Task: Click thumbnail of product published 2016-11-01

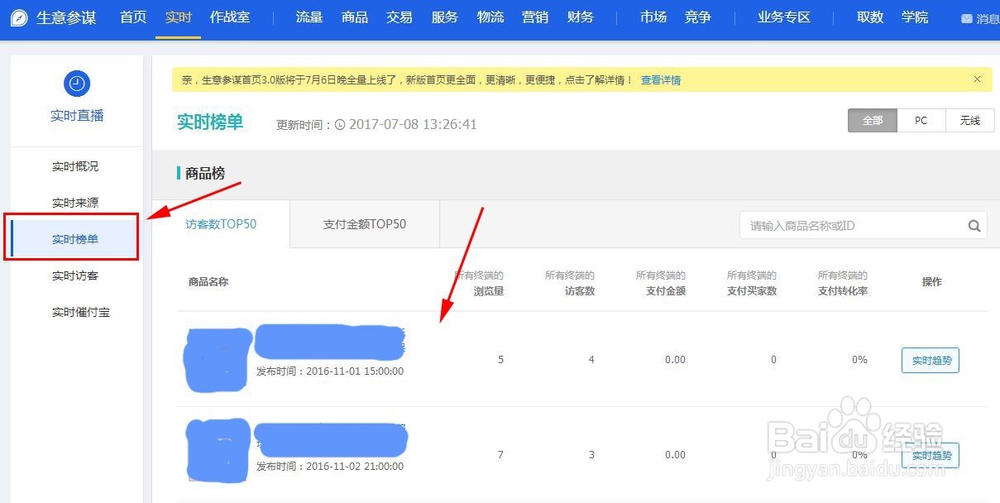Action: (216, 359)
